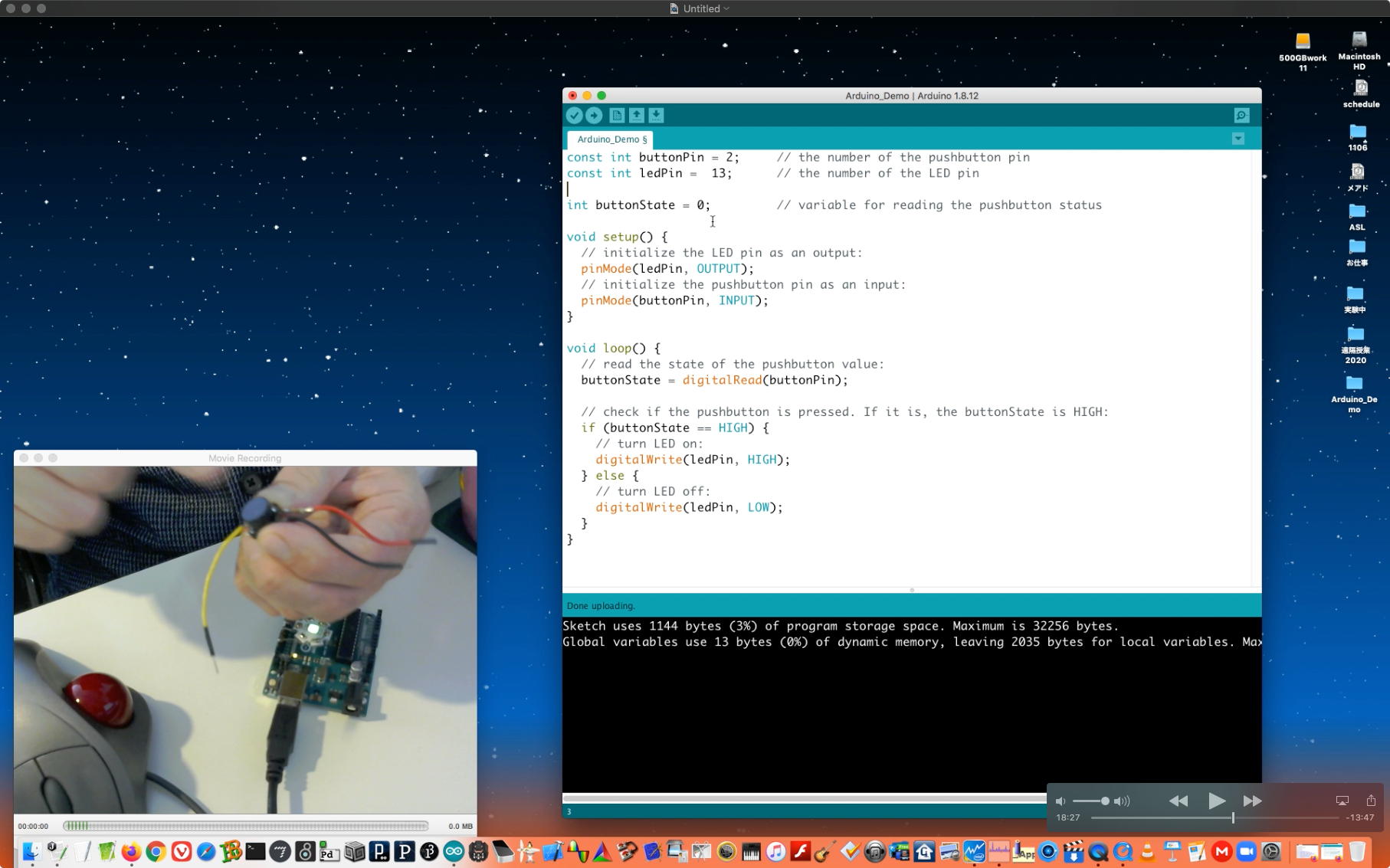Mute using the low-volume speaker icon
This screenshot has height=868, width=1390.
coord(1061,801)
